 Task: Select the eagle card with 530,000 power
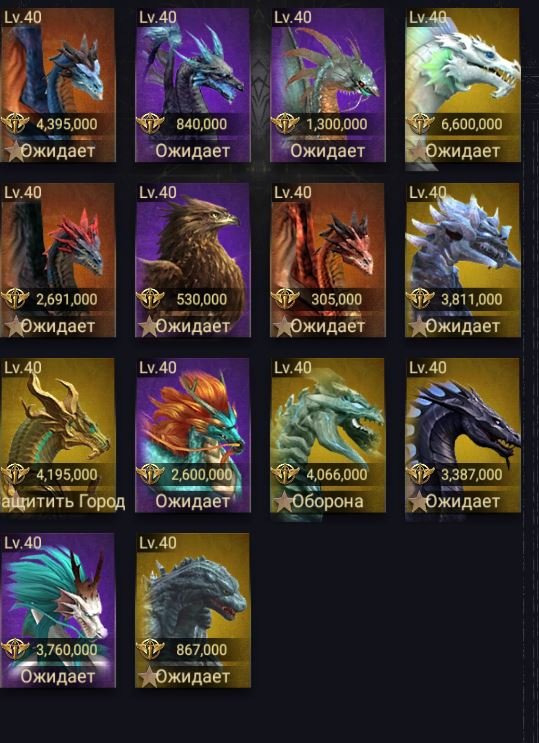(x=193, y=260)
